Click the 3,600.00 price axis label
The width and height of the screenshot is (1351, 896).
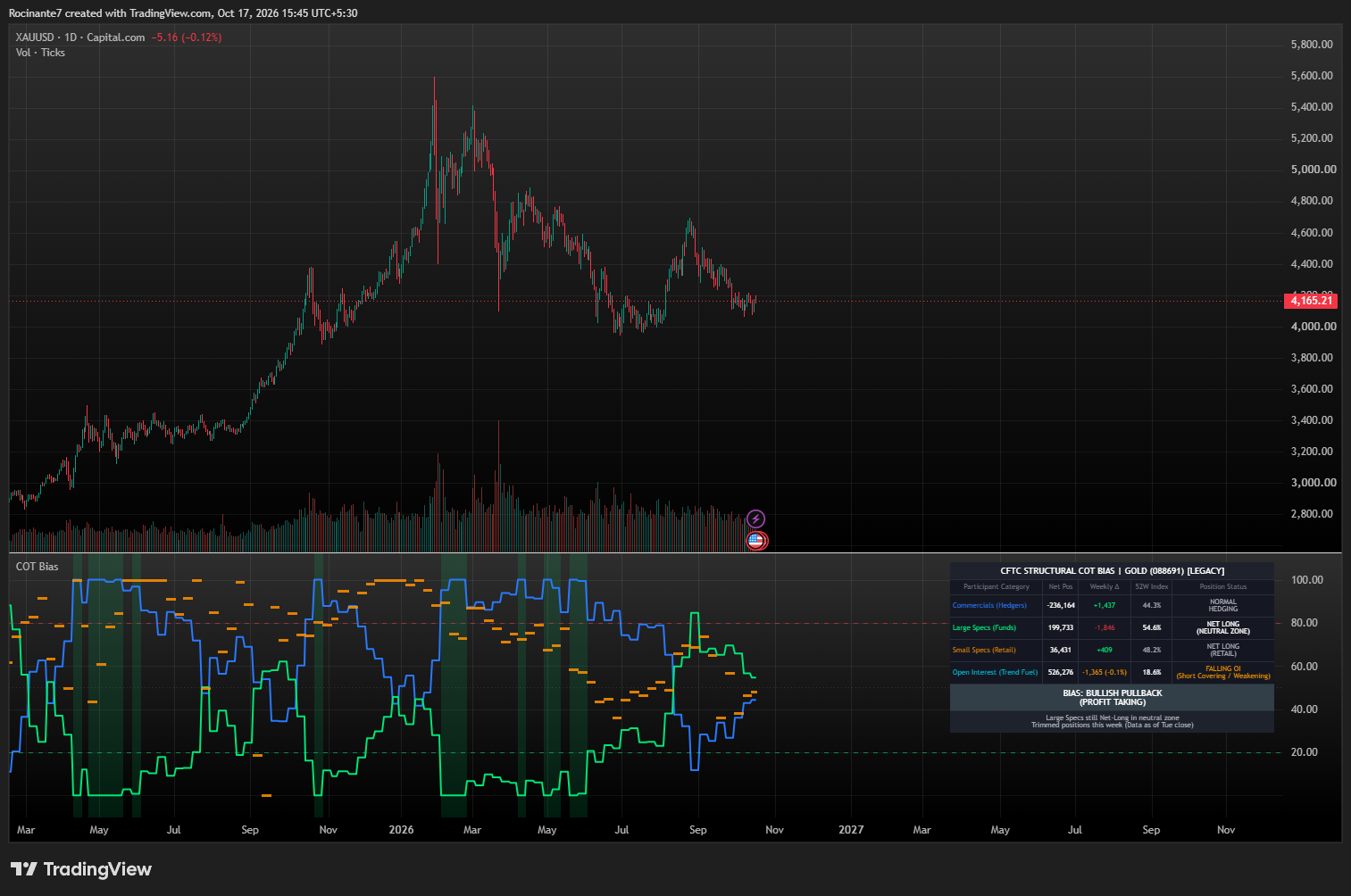[x=1312, y=389]
